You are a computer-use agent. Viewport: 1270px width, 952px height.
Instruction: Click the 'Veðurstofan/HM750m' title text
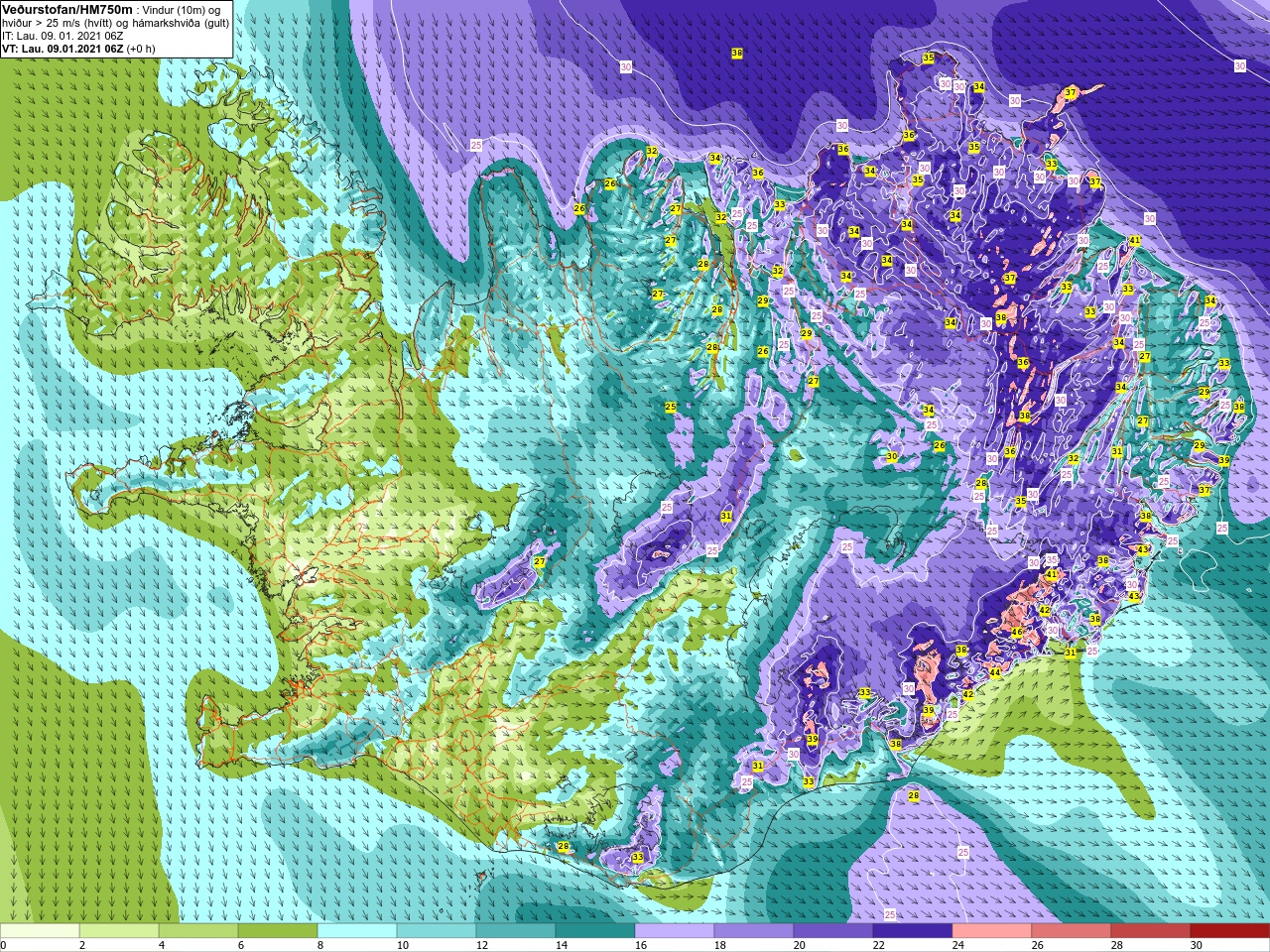pos(67,8)
